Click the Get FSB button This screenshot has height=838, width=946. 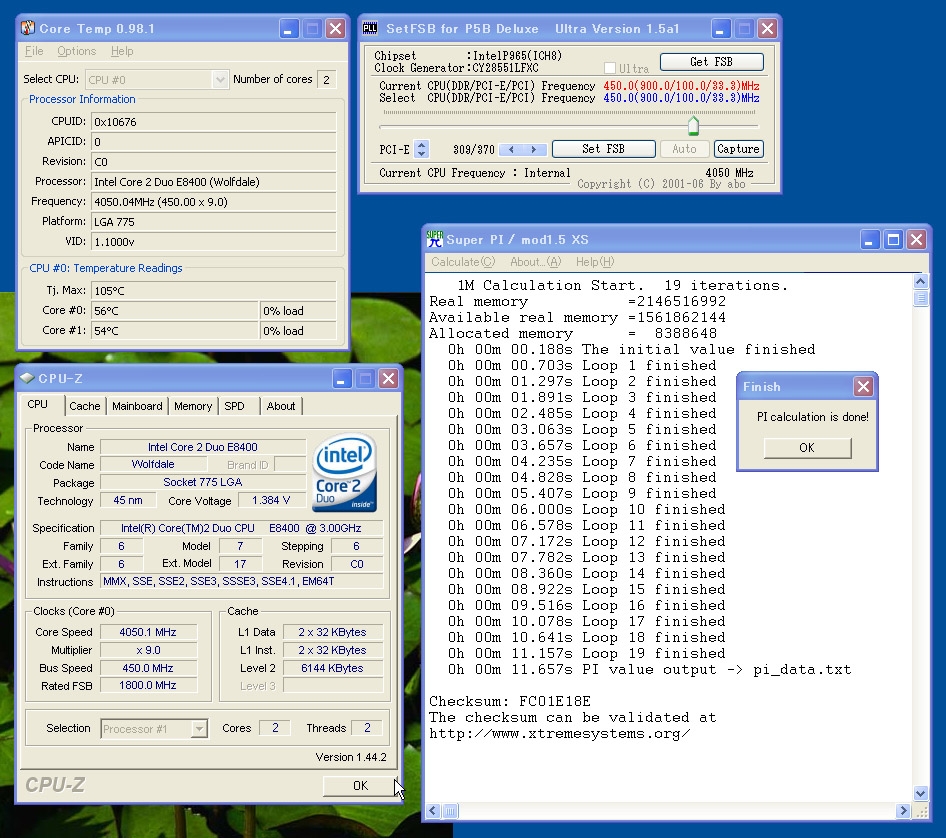[x=711, y=61]
